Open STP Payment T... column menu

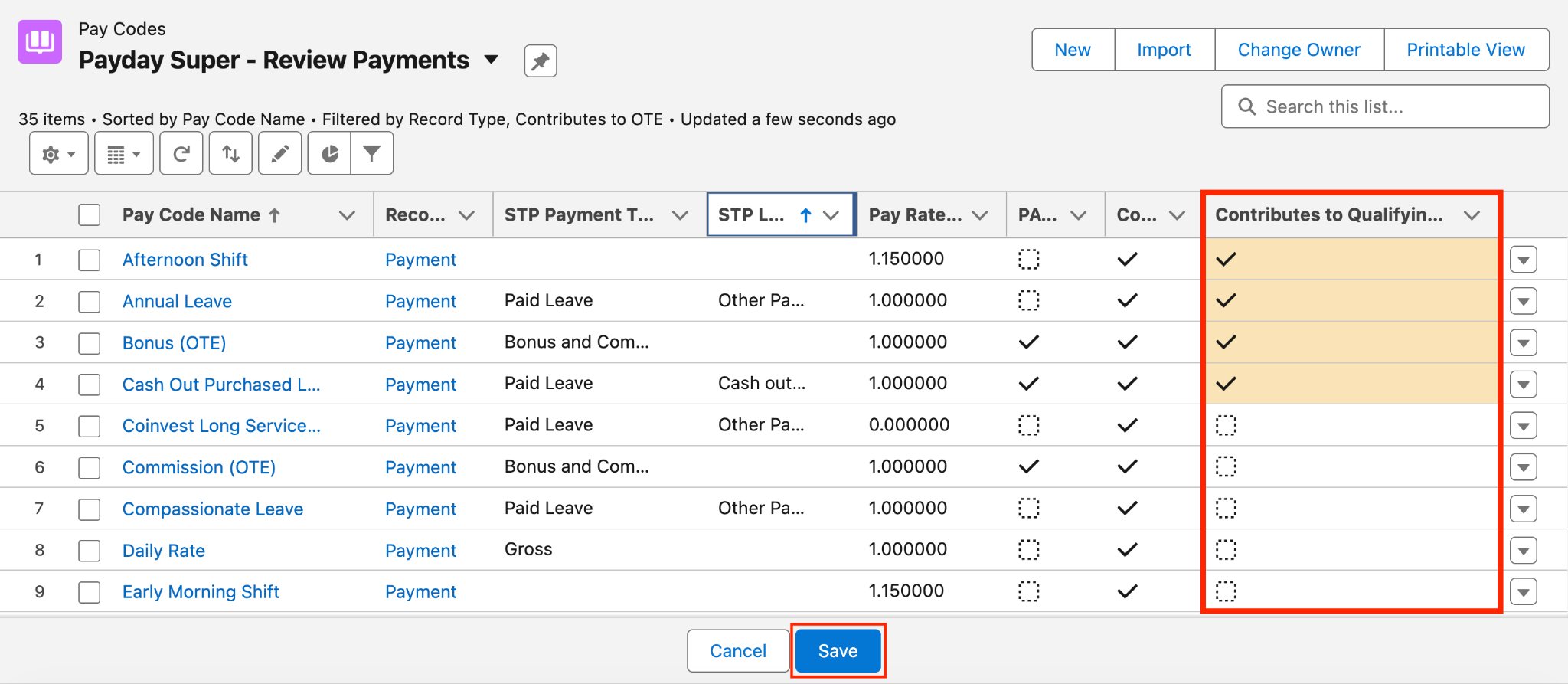pos(680,215)
